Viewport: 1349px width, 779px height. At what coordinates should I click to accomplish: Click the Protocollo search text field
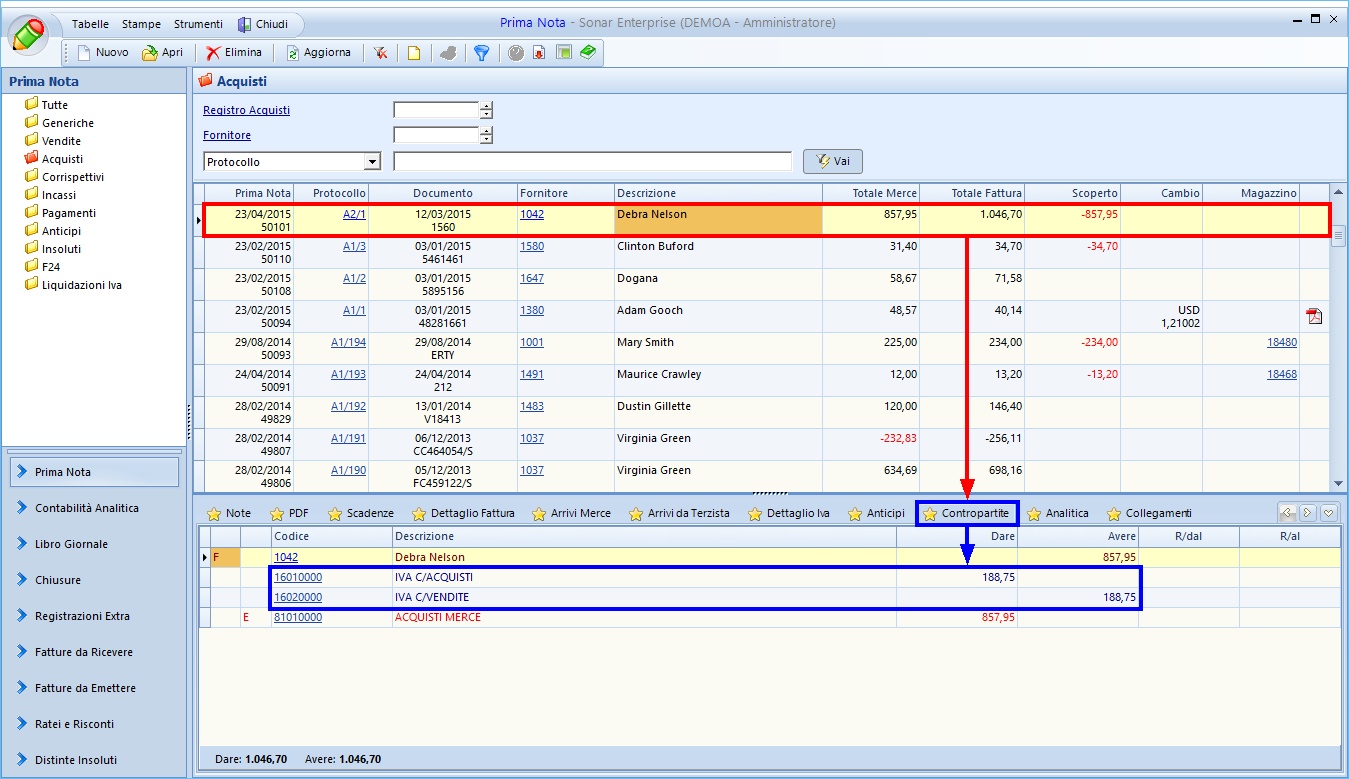(592, 162)
